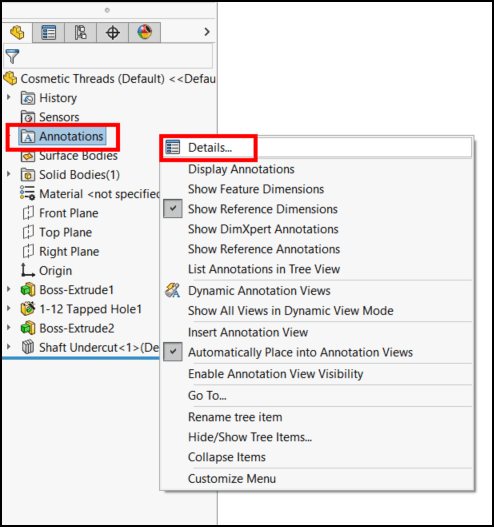Select the Shaft Undercut<1> tree item
Viewport: 494px width, 527px height.
tap(99, 347)
